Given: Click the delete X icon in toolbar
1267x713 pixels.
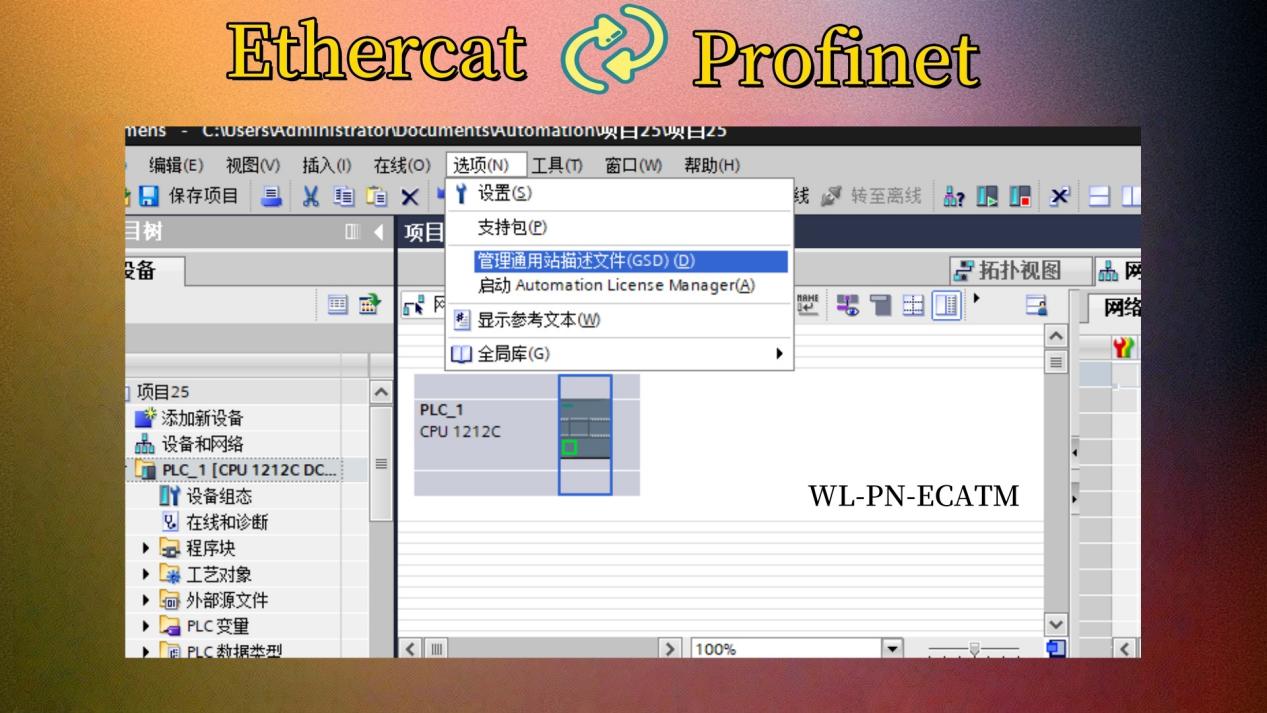Looking at the screenshot, I should (x=409, y=196).
